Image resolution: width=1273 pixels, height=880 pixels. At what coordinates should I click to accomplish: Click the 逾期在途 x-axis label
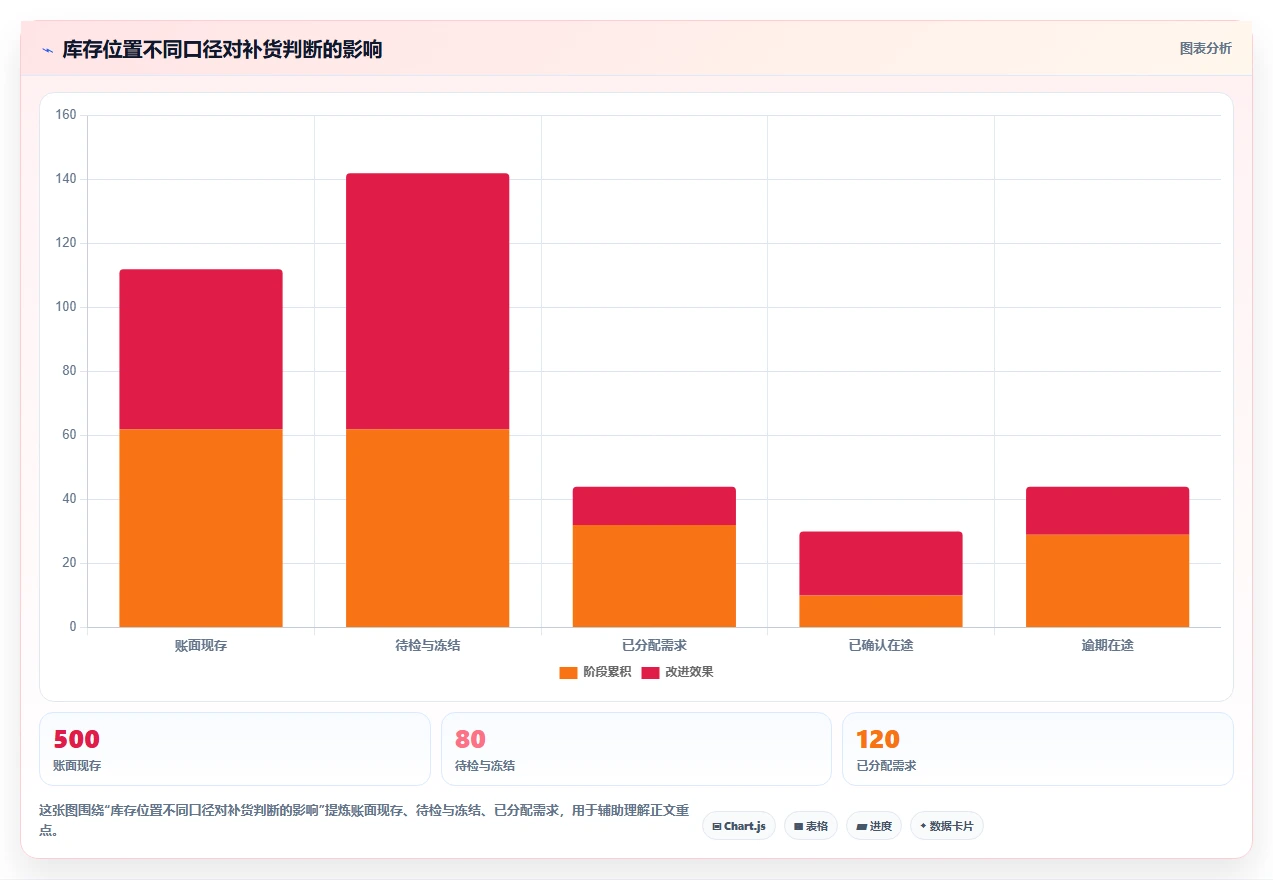[x=1108, y=646]
